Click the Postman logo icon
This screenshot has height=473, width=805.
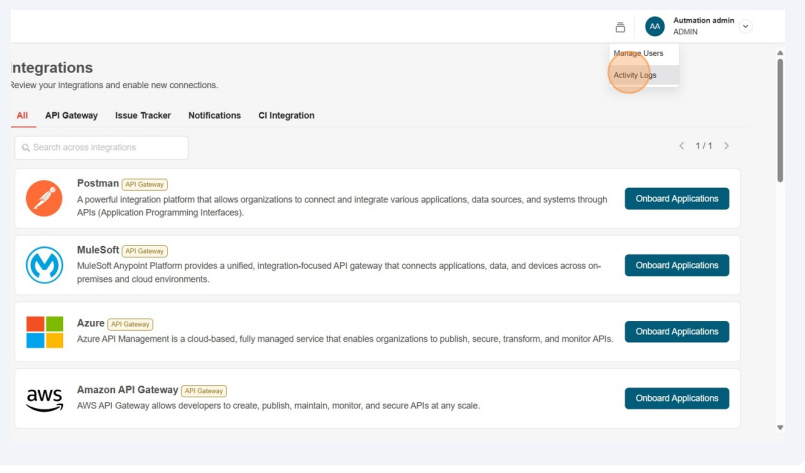click(44, 198)
